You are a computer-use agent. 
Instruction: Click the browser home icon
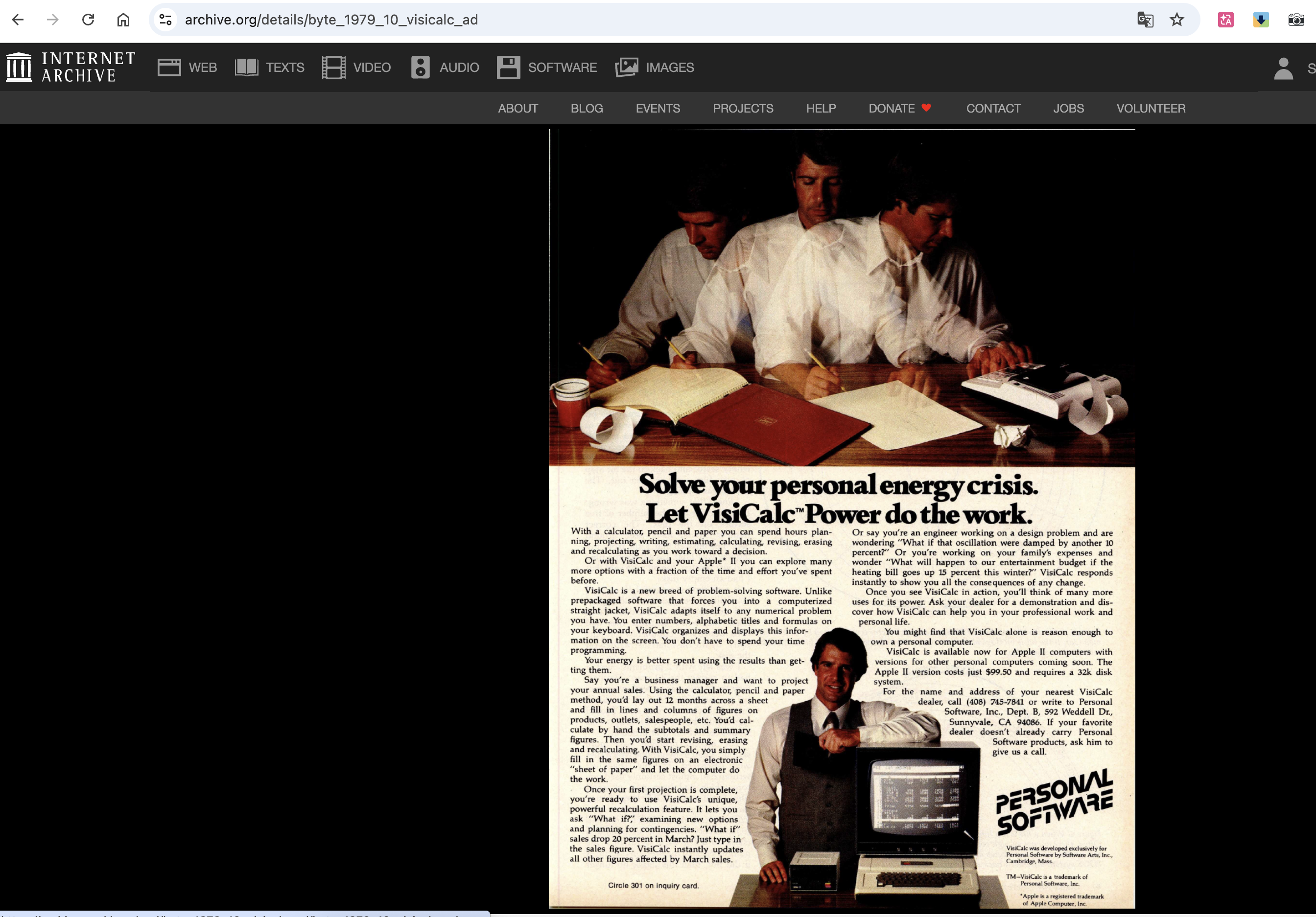point(123,20)
